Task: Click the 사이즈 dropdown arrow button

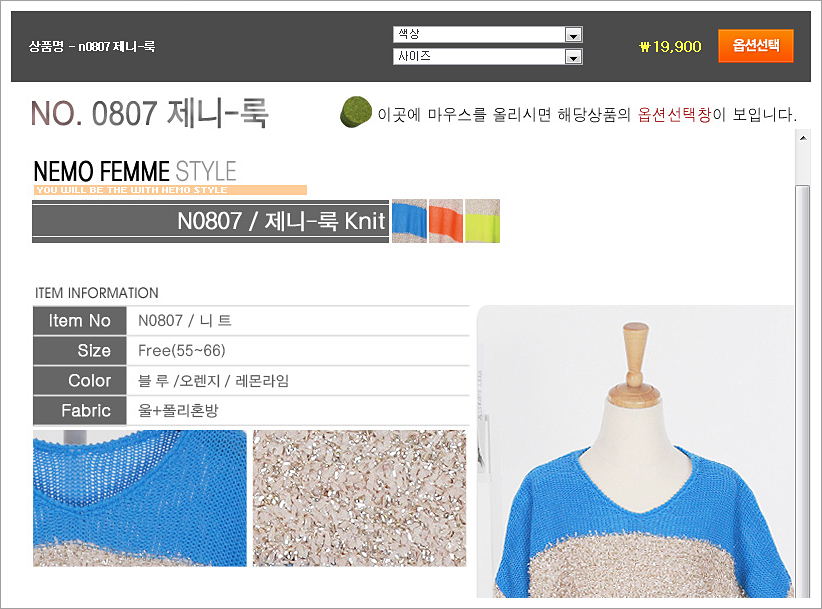Action: point(573,57)
